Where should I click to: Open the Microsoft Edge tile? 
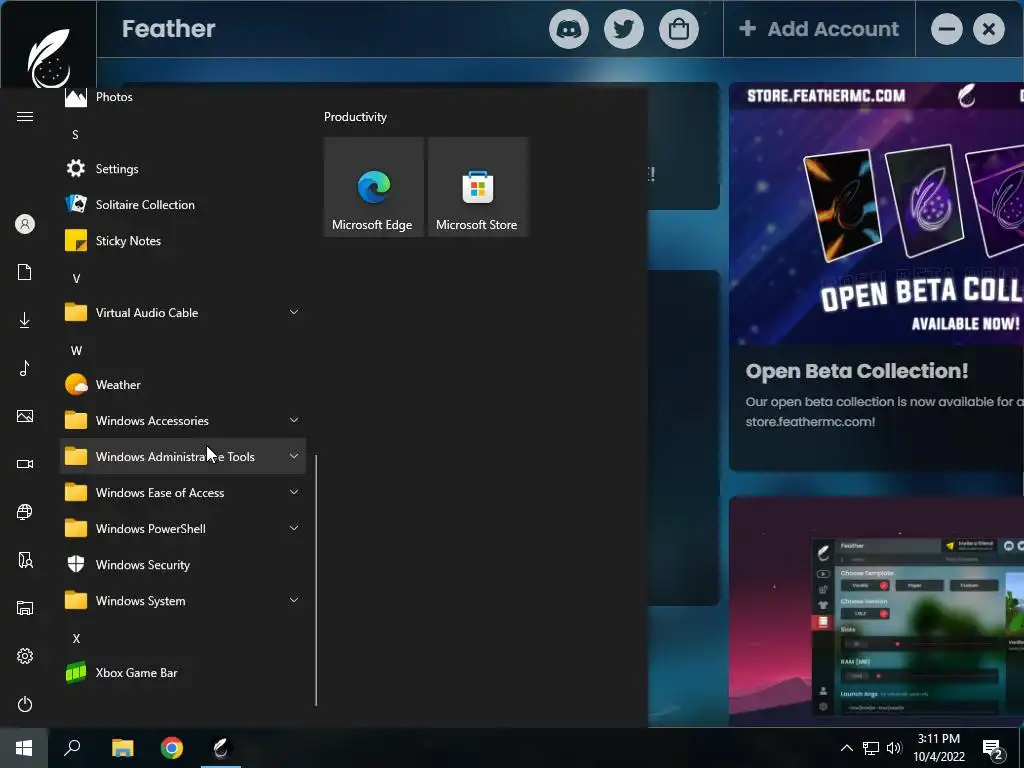point(374,187)
